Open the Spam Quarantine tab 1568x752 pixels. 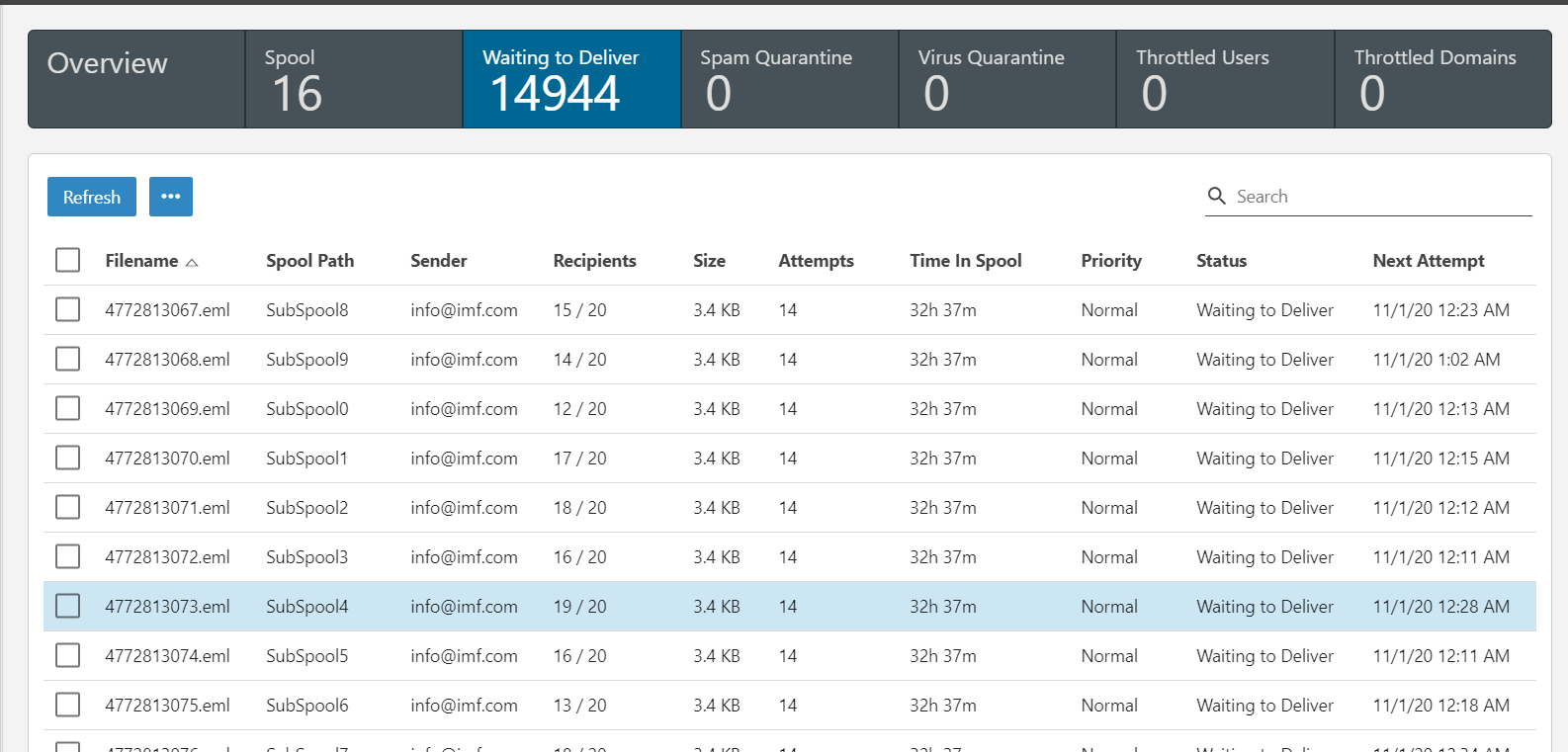[x=789, y=79]
